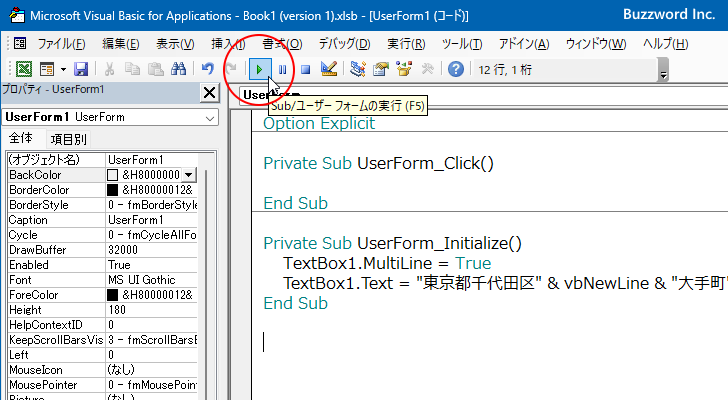Open the 表示(V) menu
Viewport: 728px width, 400px height.
point(175,44)
